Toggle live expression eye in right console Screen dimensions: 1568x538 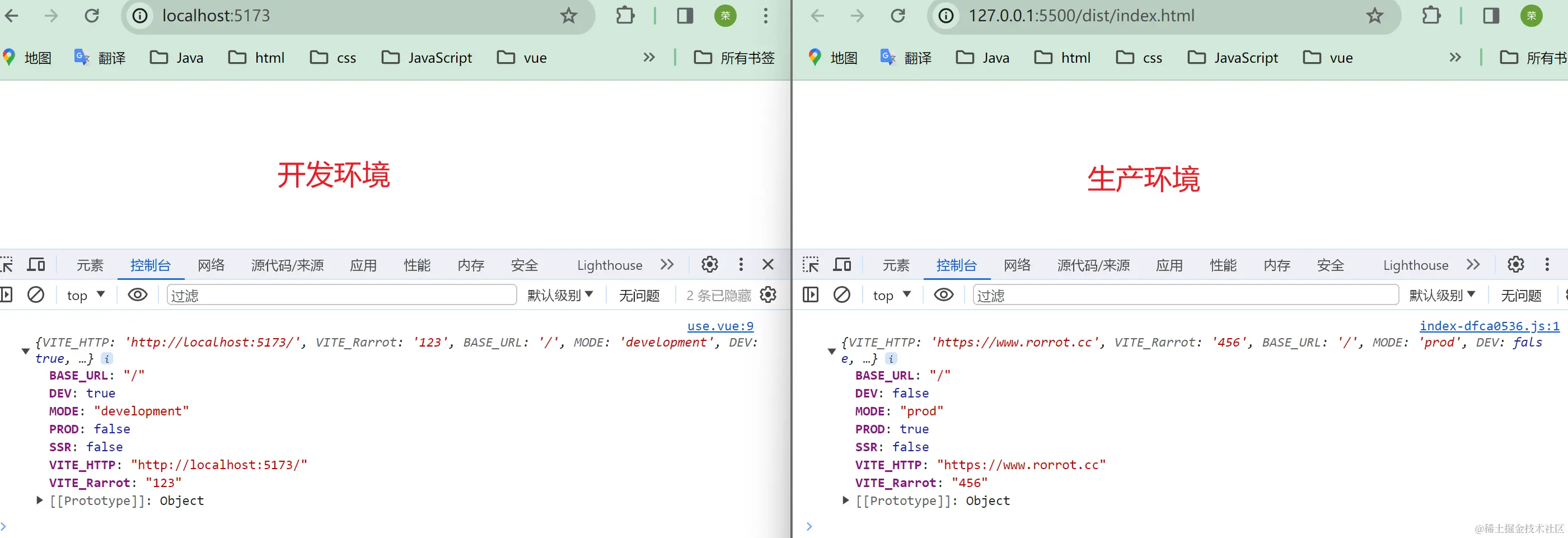point(943,295)
